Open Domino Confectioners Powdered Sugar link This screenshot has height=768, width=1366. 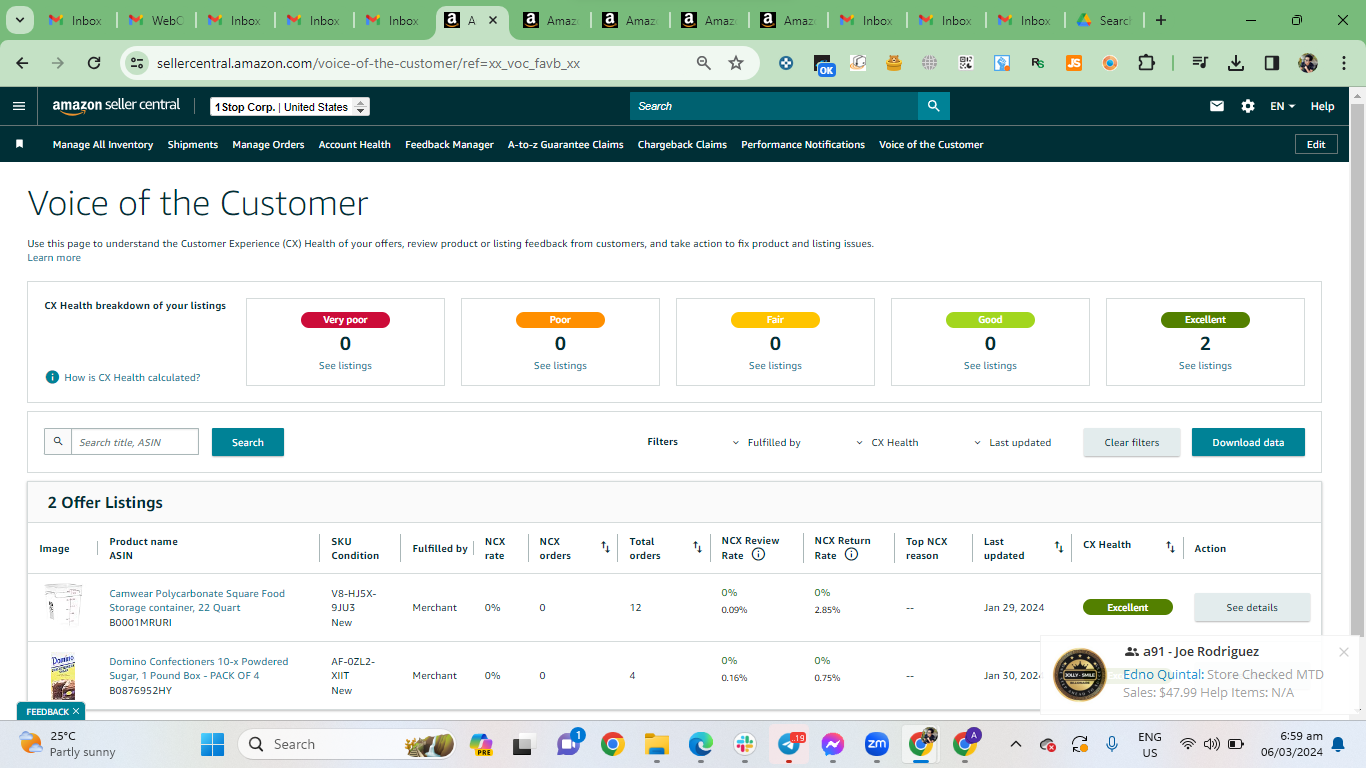(x=199, y=668)
